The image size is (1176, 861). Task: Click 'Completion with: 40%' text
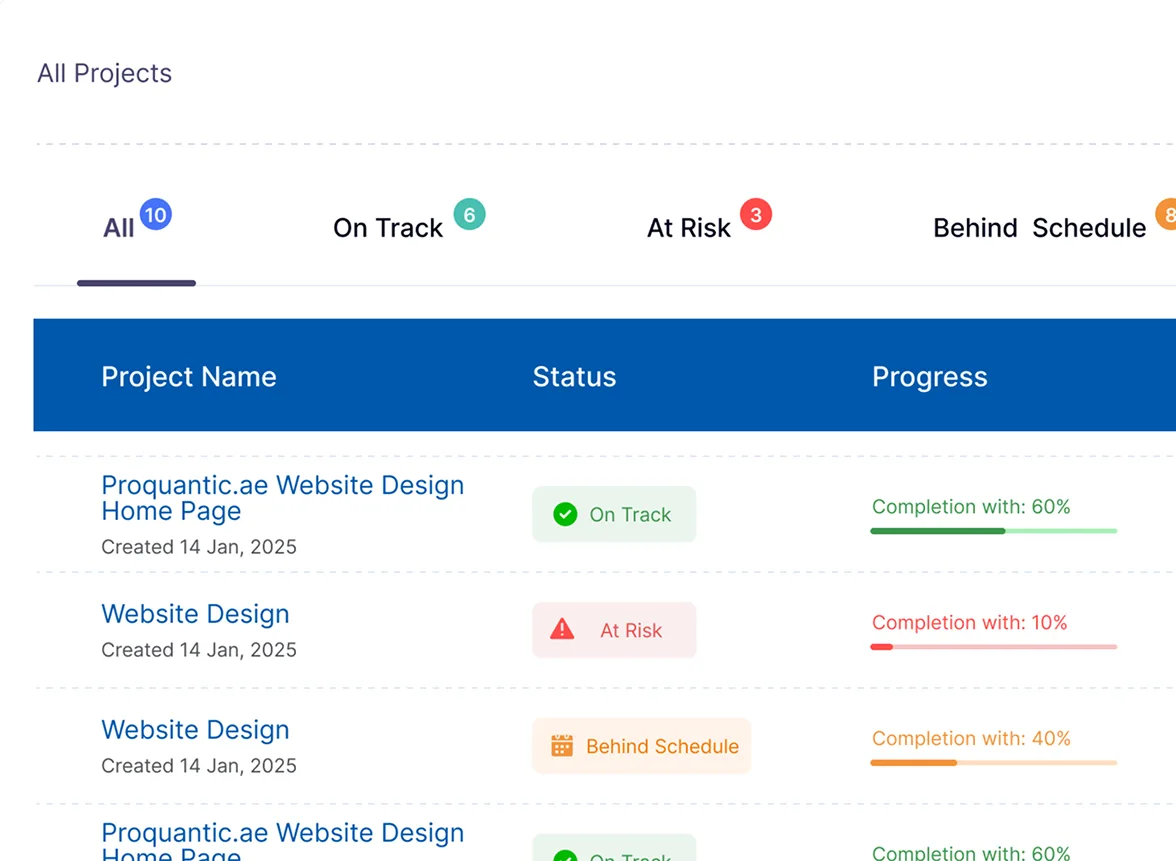pos(970,739)
